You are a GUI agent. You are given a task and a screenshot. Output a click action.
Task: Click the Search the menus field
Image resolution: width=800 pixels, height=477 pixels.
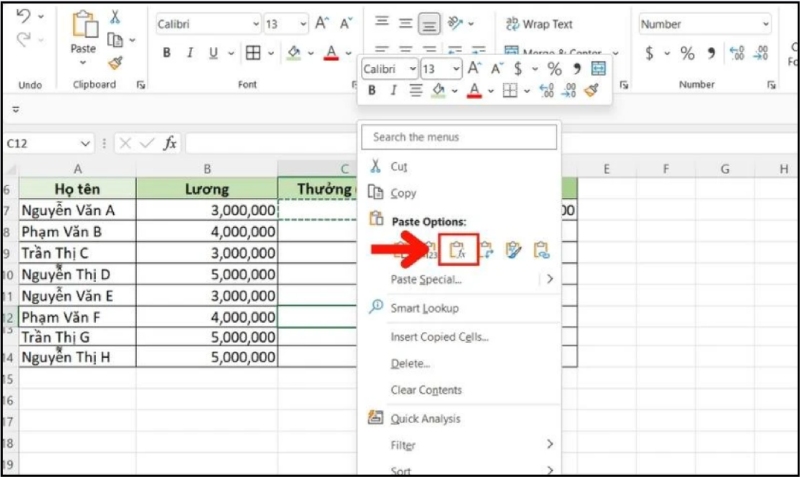(x=459, y=137)
